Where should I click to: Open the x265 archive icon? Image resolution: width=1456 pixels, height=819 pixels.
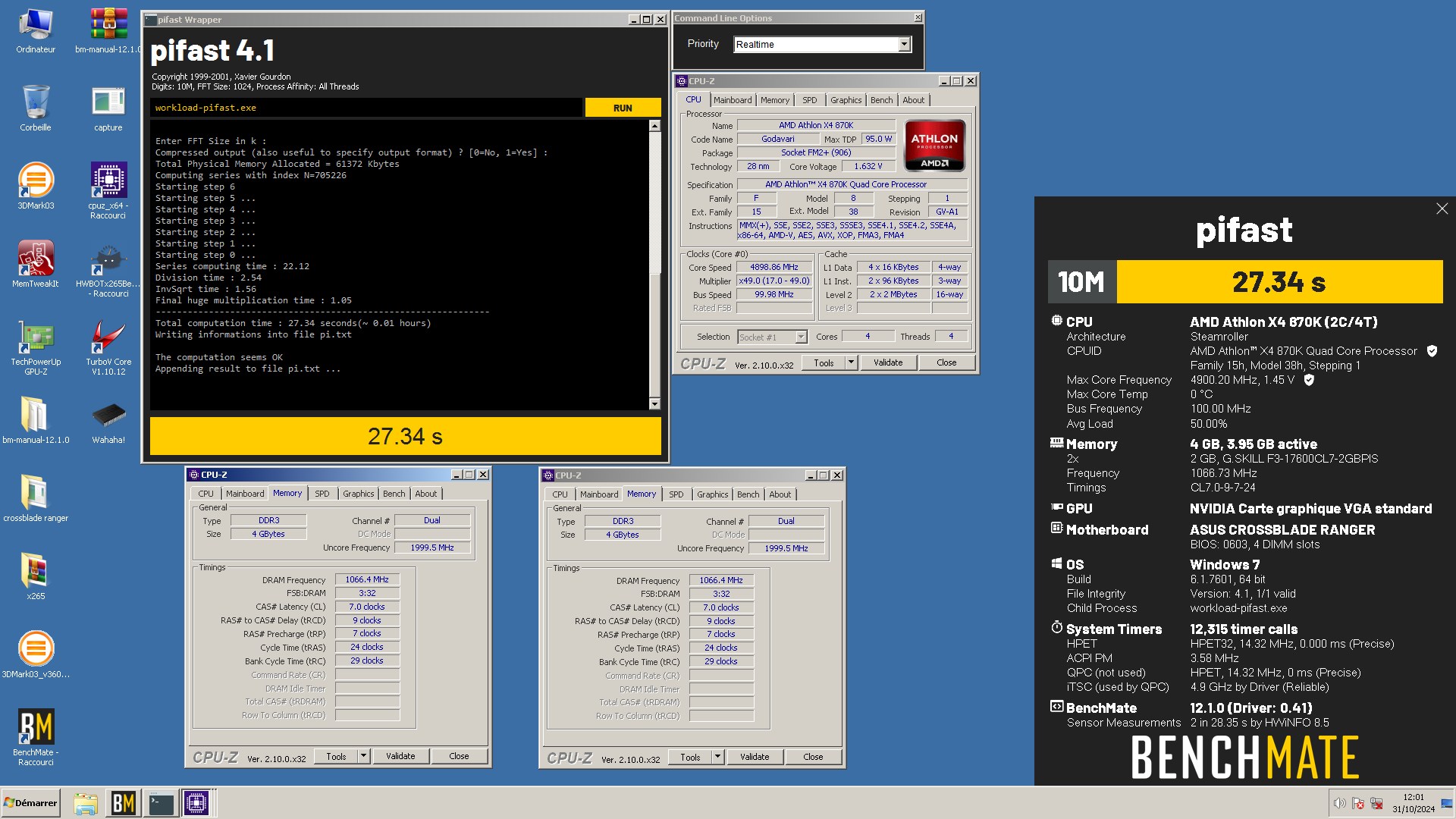pos(36,576)
